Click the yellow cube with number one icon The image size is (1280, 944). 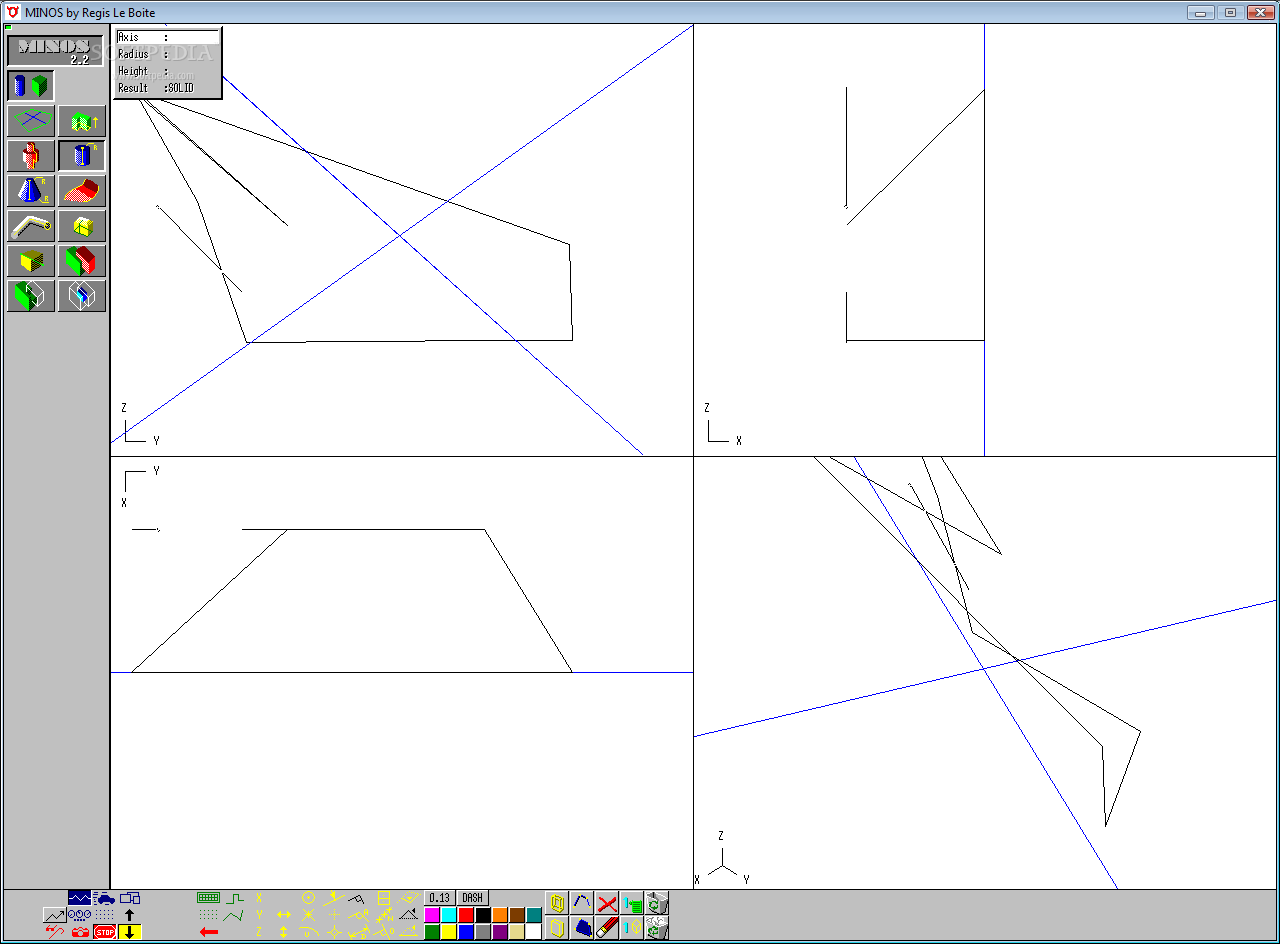632,928
